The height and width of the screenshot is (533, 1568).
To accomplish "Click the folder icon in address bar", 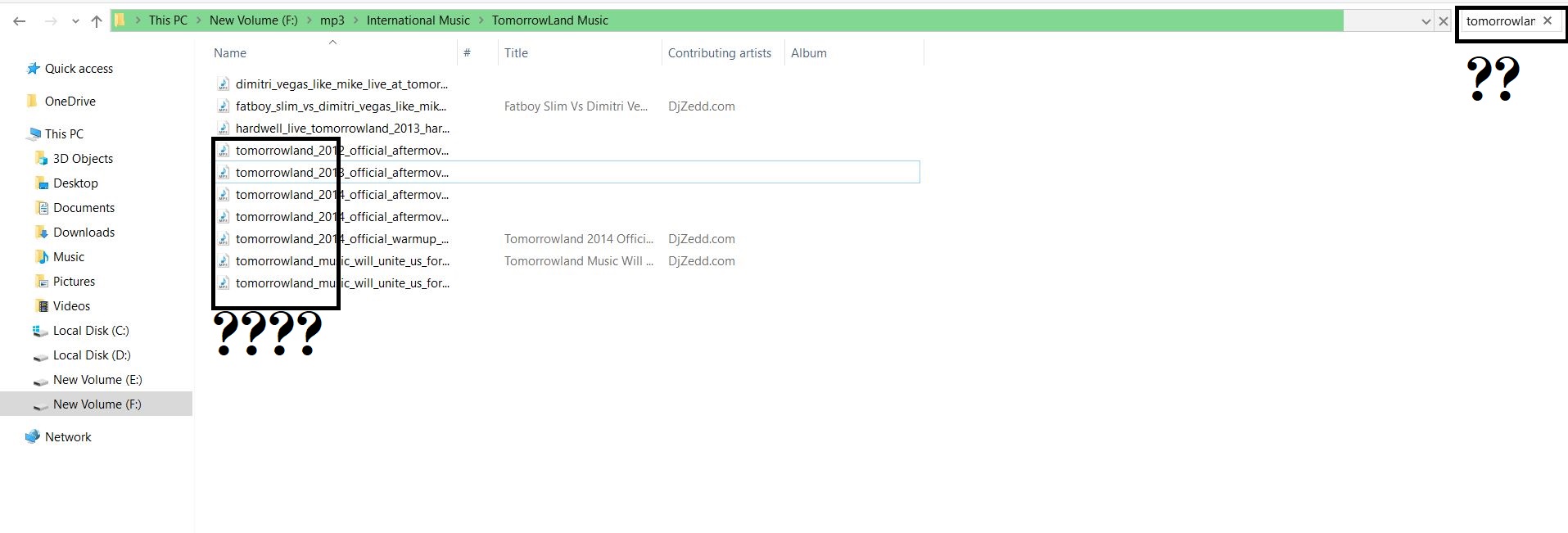I will (x=120, y=20).
